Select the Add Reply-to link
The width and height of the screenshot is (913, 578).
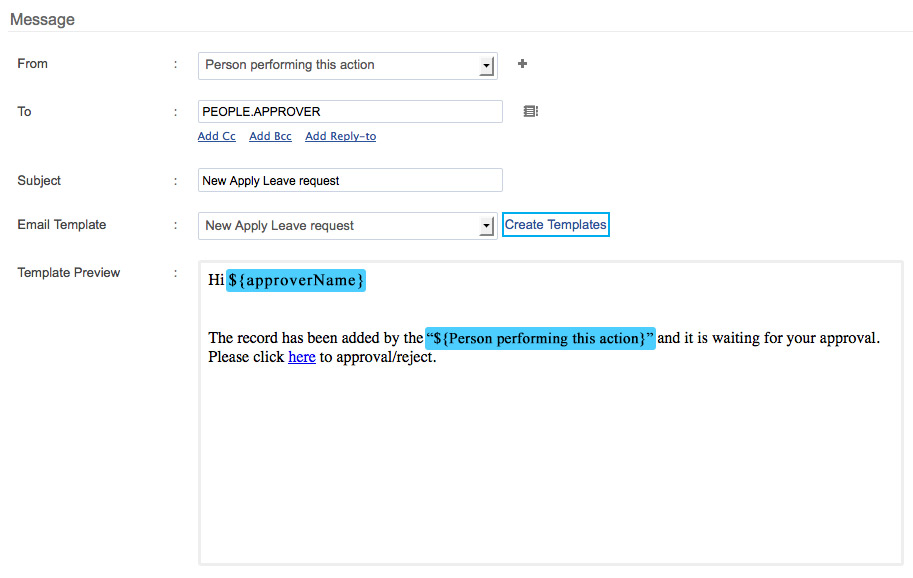click(340, 136)
